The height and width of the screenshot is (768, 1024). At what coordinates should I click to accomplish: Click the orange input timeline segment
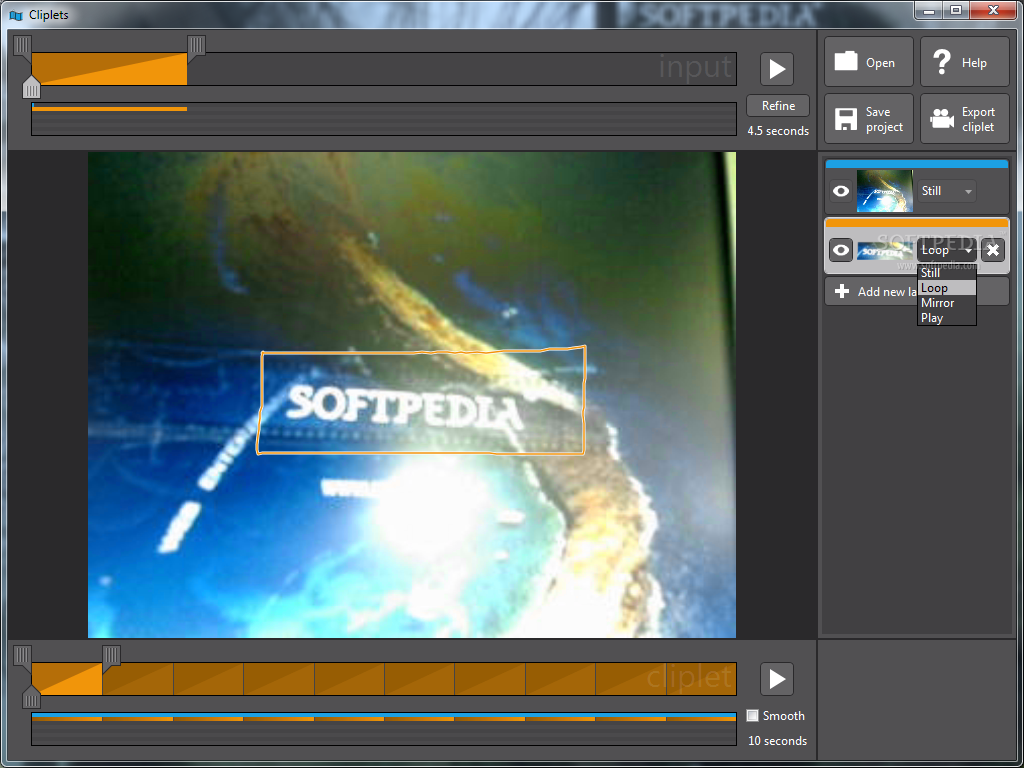[109, 69]
